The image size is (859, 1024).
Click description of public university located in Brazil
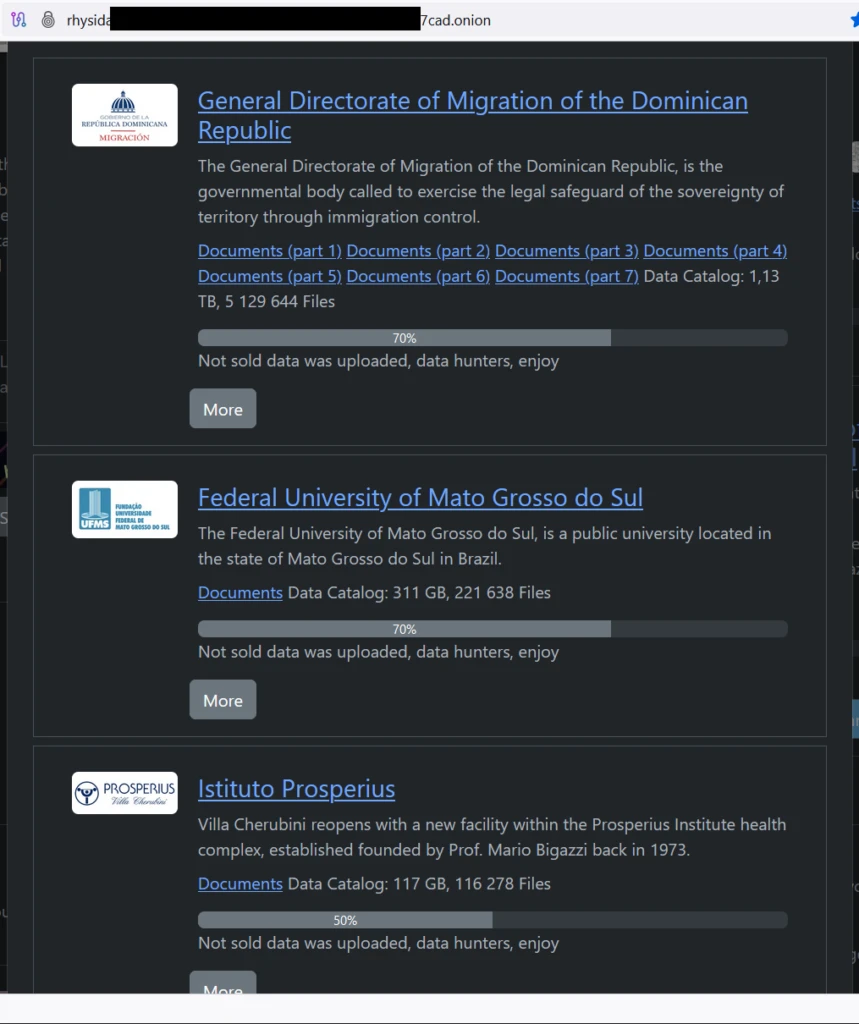pyautogui.click(x=485, y=546)
